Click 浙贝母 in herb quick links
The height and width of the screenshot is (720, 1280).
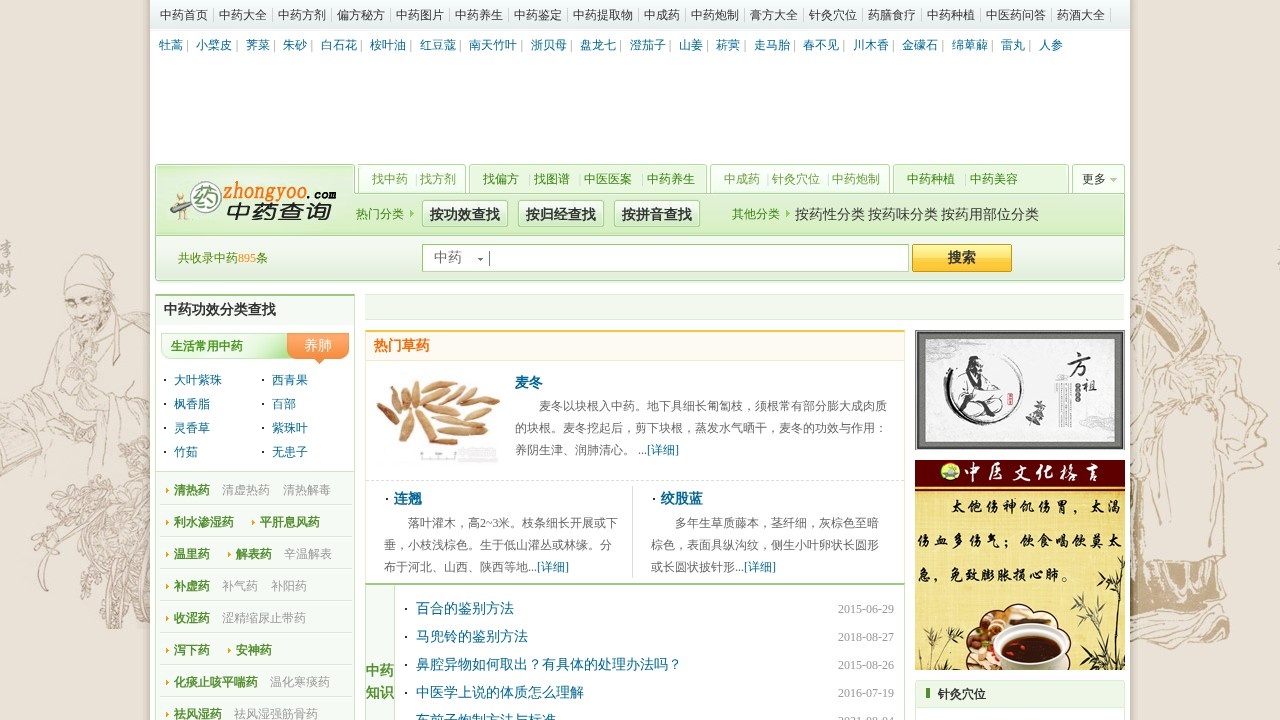[x=549, y=45]
